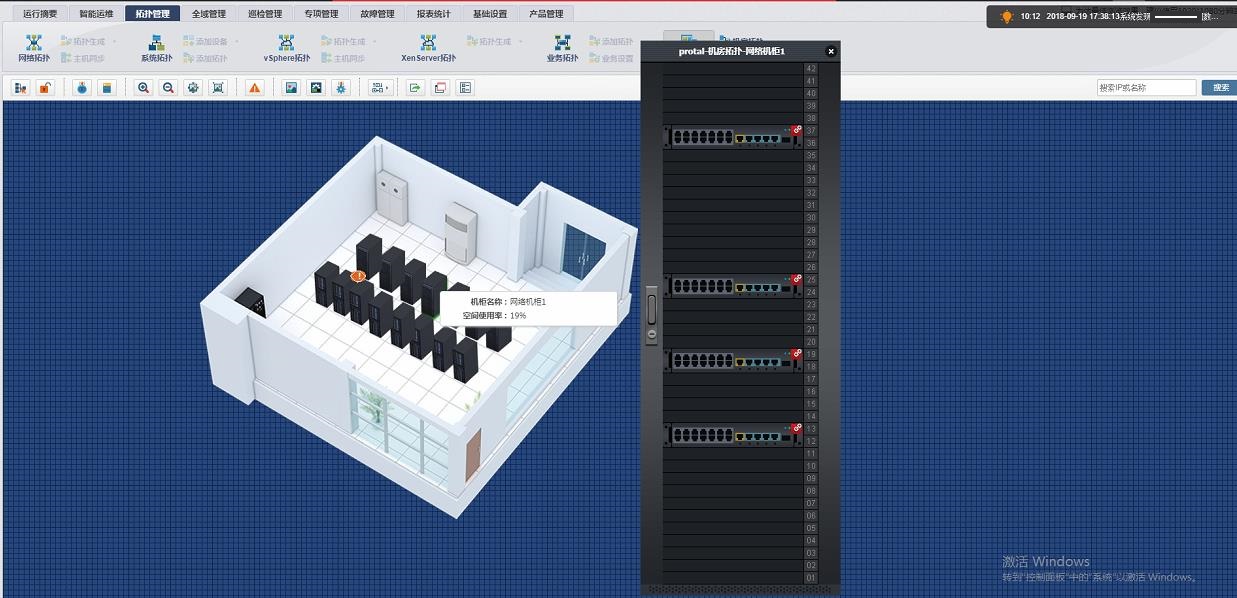Viewport: 1237px width, 598px height.
Task: Click the zoom out magnifier icon
Action: 168,88
